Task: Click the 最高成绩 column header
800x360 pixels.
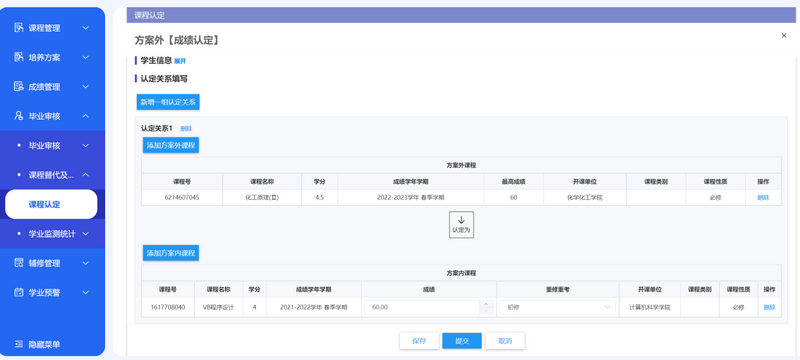Action: point(513,182)
